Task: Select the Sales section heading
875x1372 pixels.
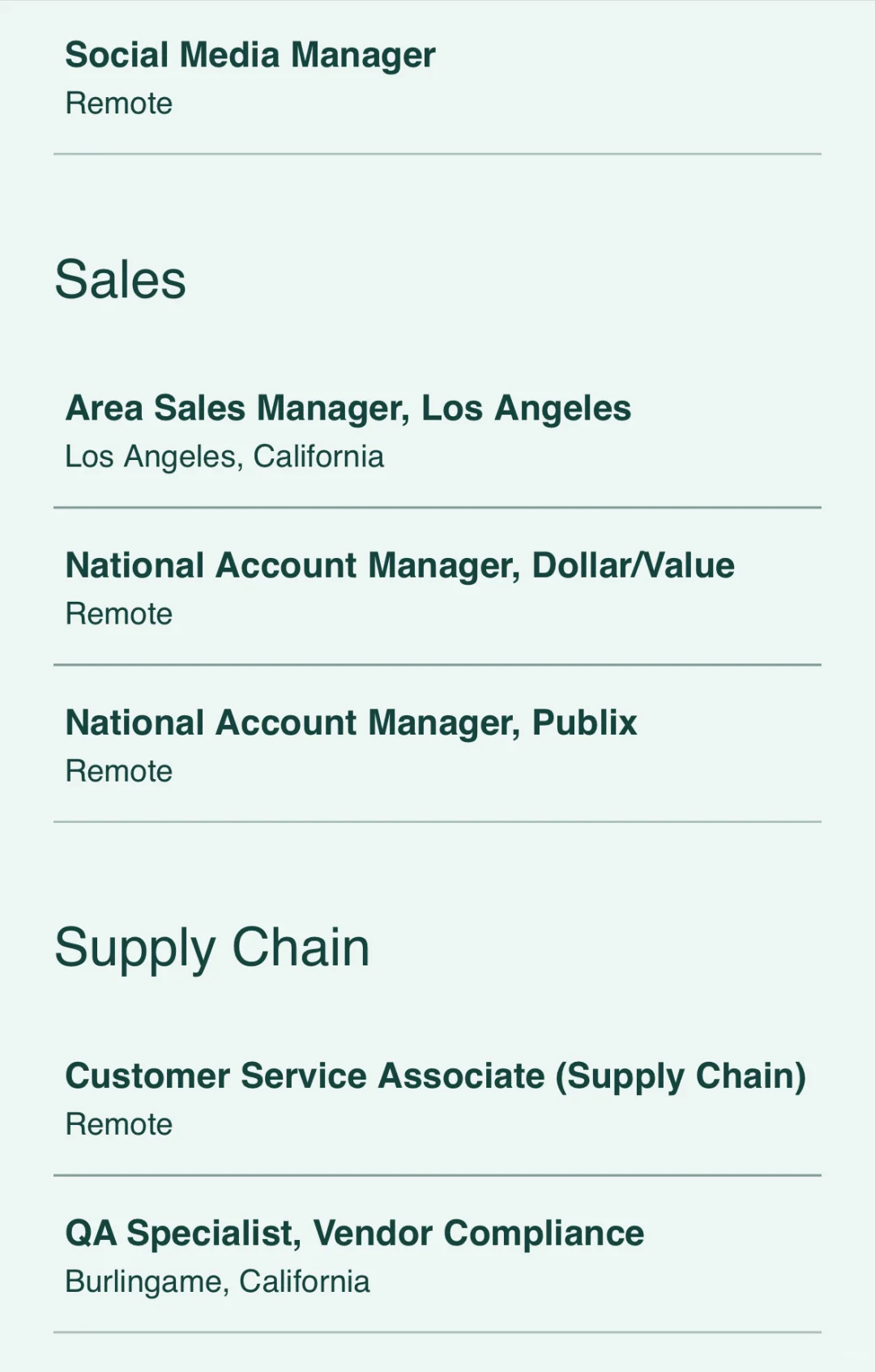Action: (x=121, y=279)
